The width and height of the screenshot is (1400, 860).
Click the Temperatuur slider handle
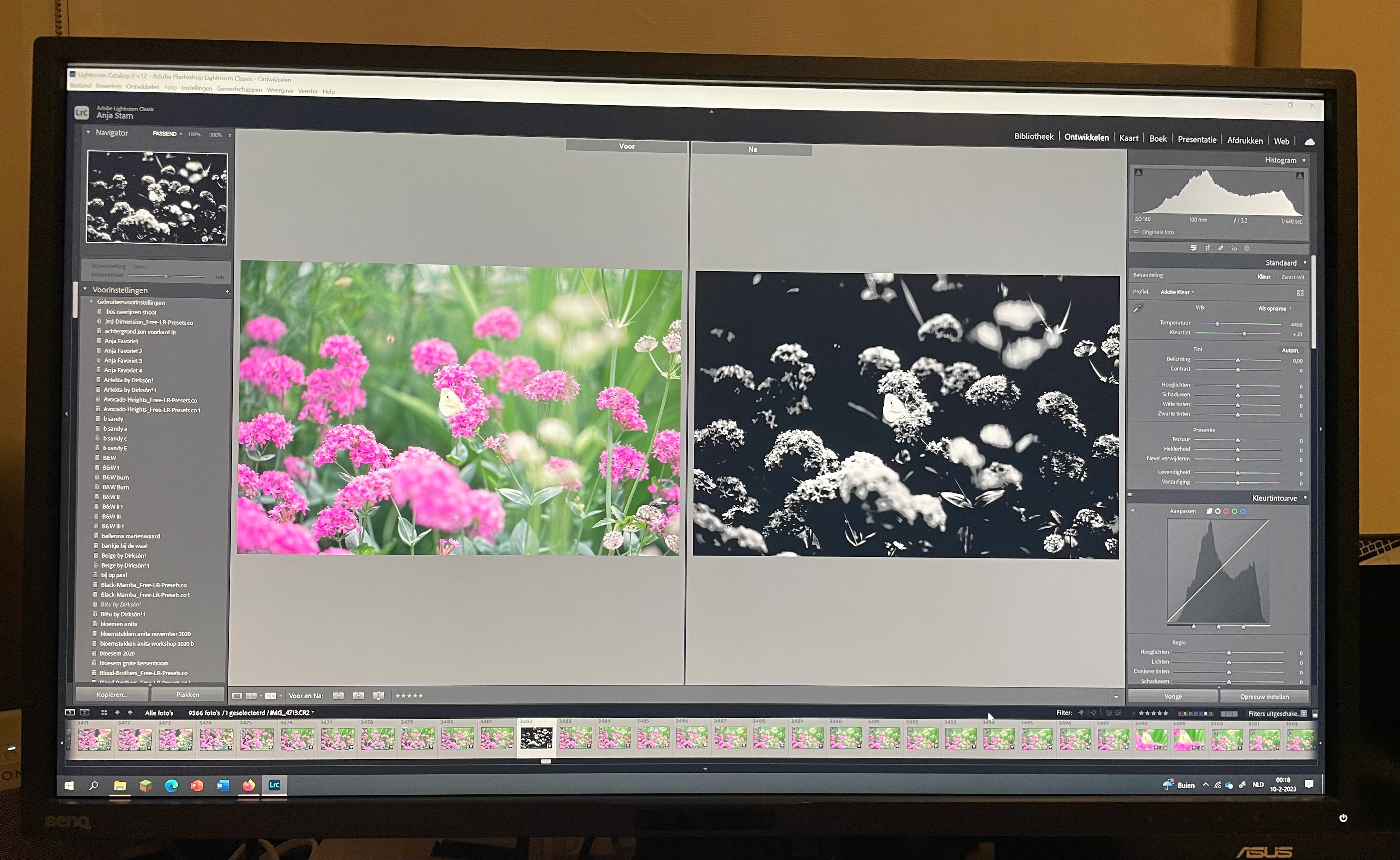pyautogui.click(x=1217, y=324)
